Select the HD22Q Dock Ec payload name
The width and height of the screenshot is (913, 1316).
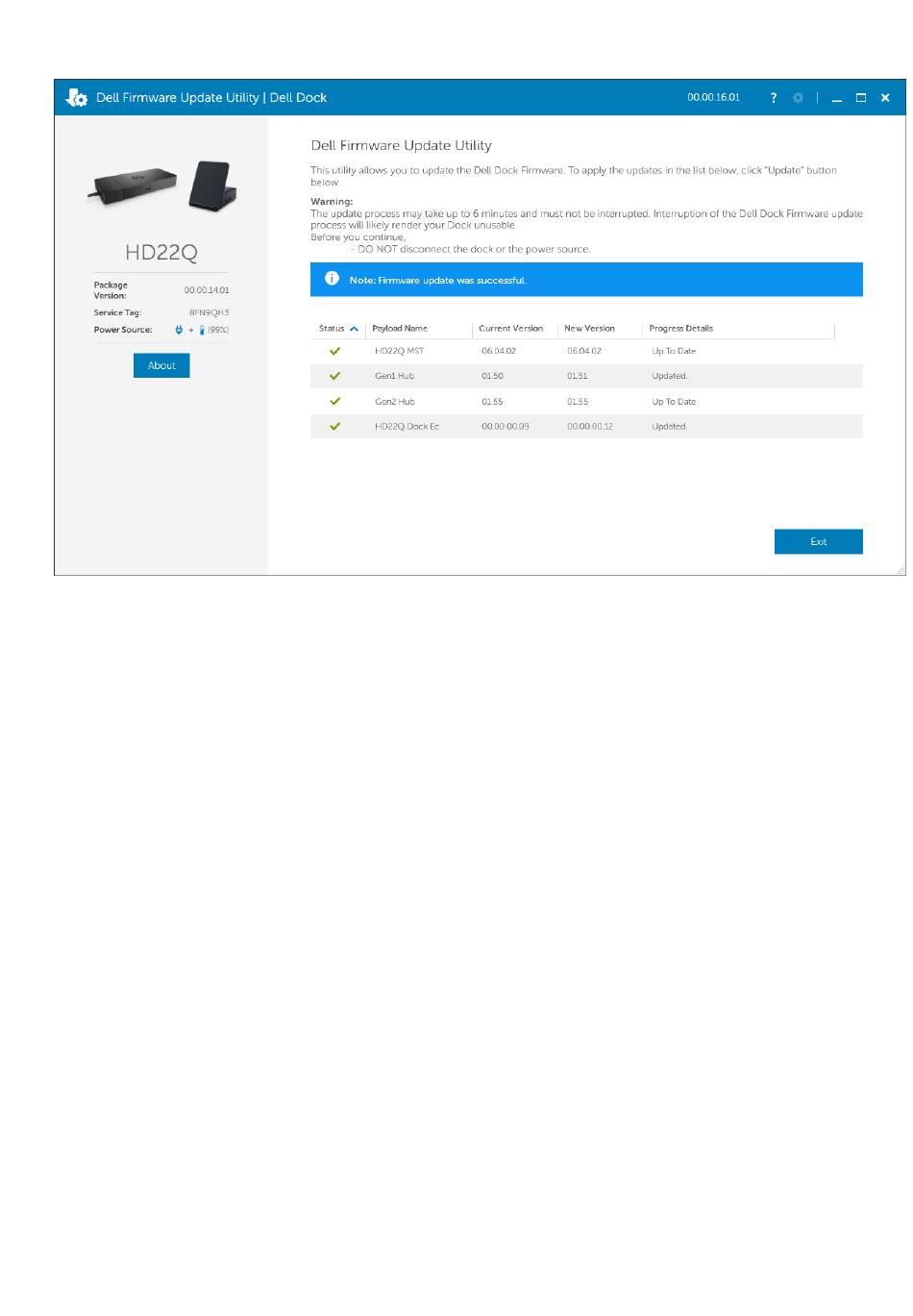[x=407, y=427]
